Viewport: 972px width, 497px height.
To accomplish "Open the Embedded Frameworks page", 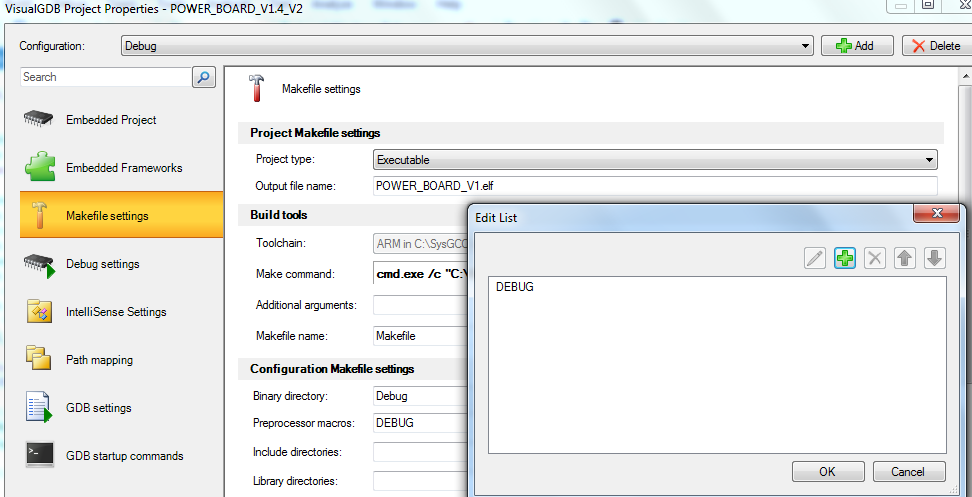I will pos(122,168).
